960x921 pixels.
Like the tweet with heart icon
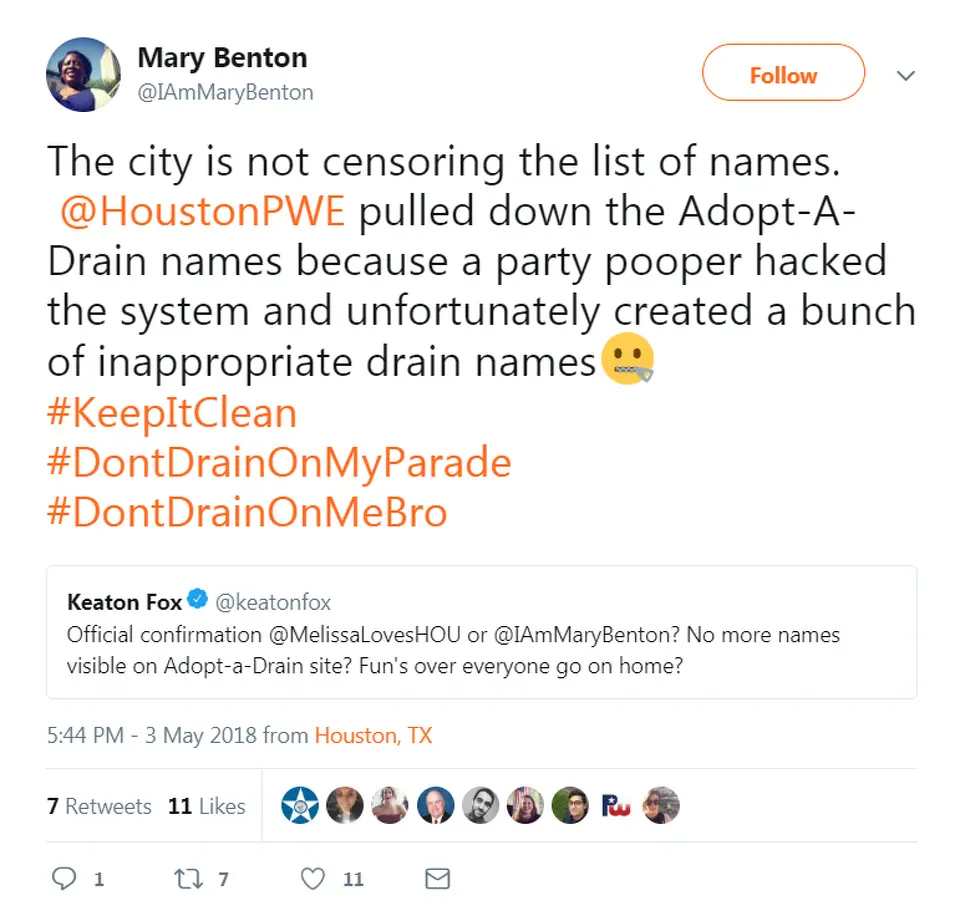point(314,879)
